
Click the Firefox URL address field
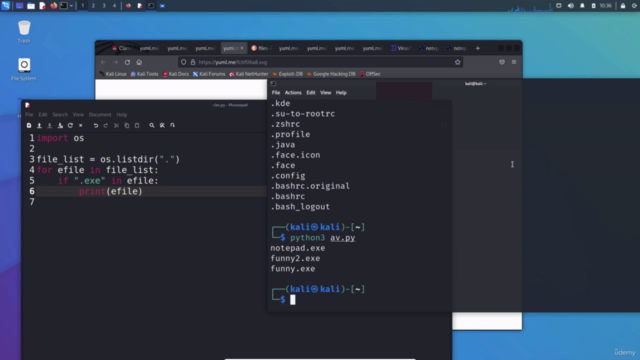tap(320, 62)
